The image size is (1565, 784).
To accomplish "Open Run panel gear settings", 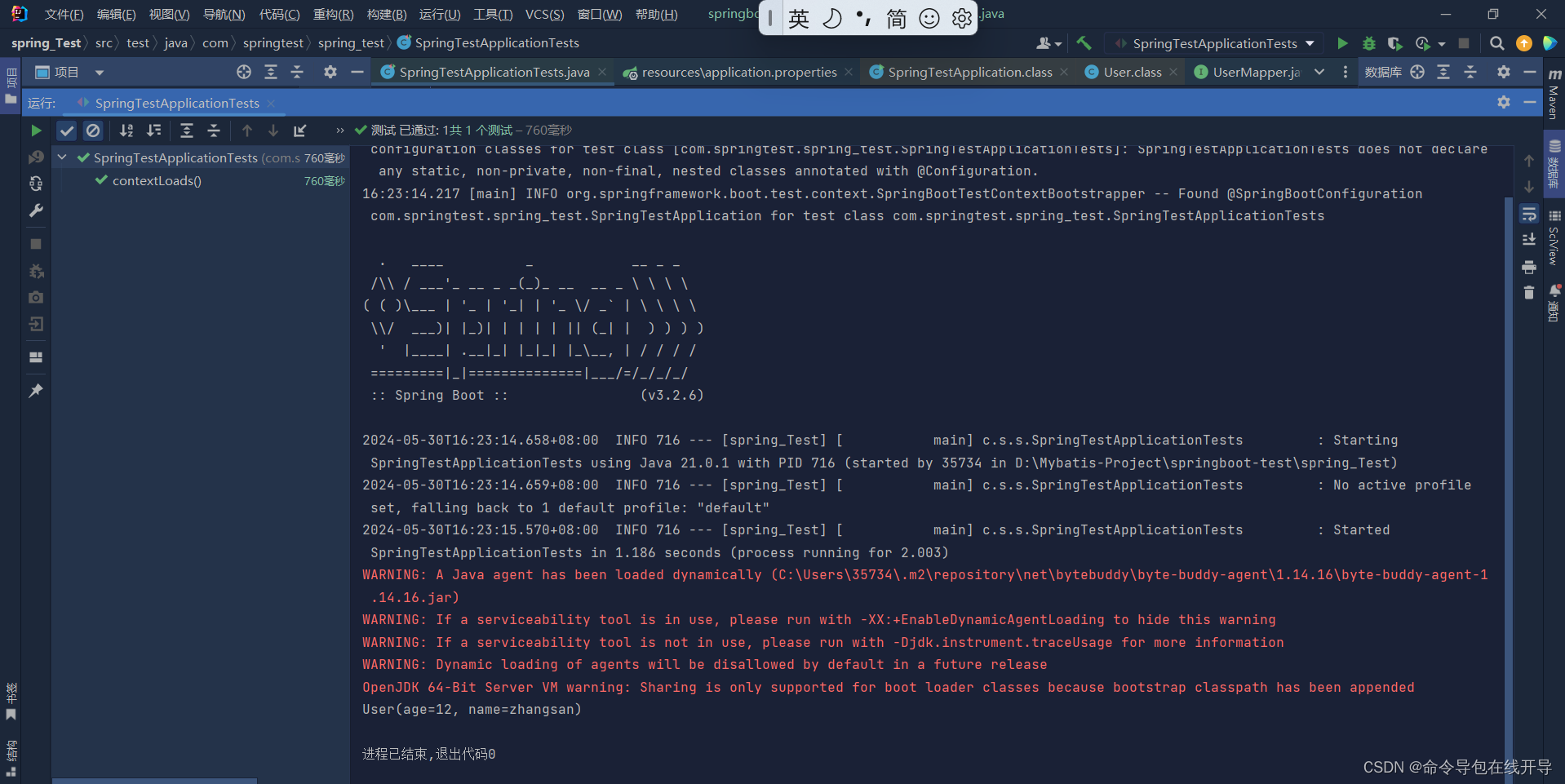I will tap(1504, 102).
